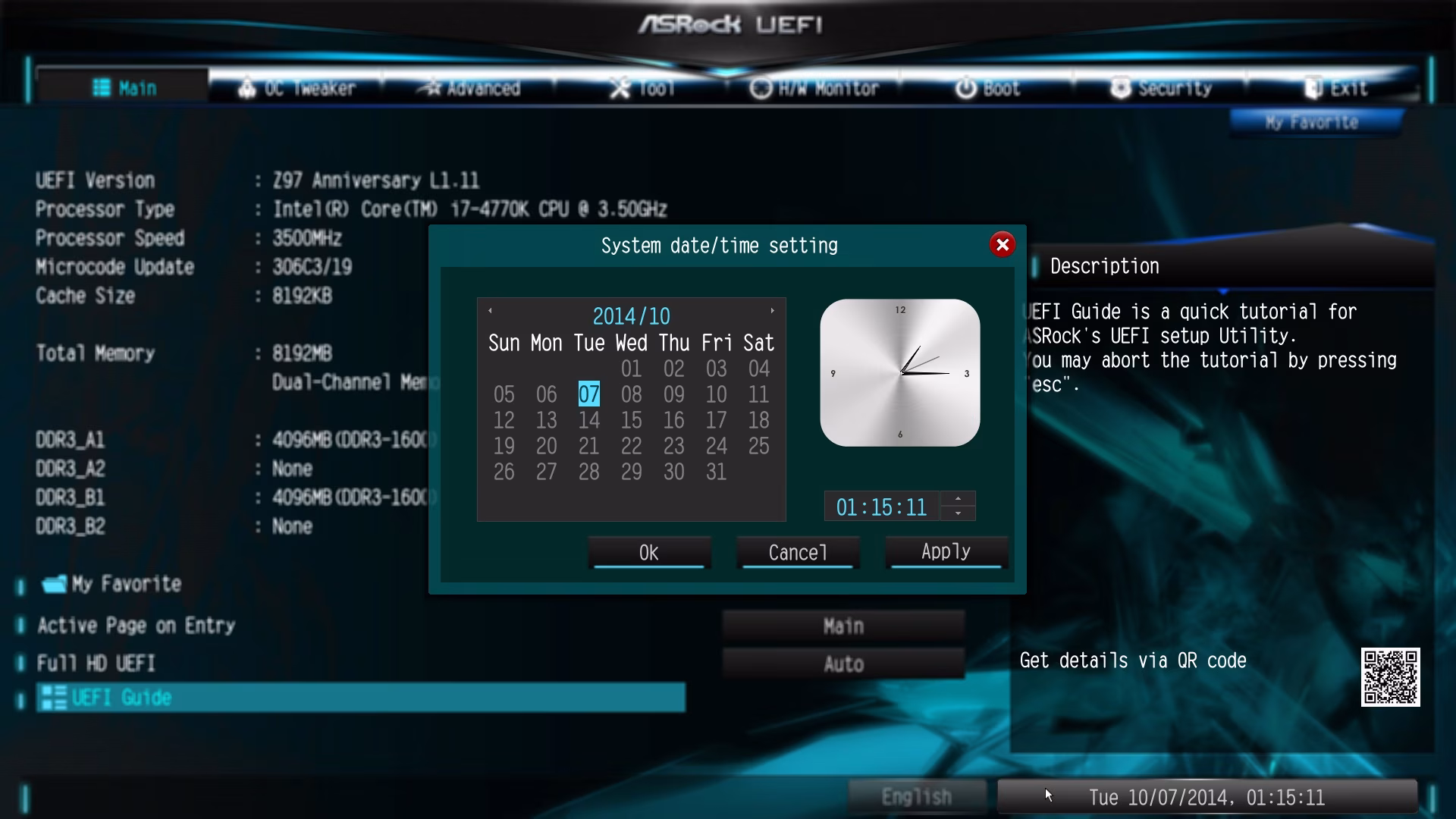Screen dimensions: 1456x819
Task: Go to the Exit tab
Action: pyautogui.click(x=1333, y=88)
